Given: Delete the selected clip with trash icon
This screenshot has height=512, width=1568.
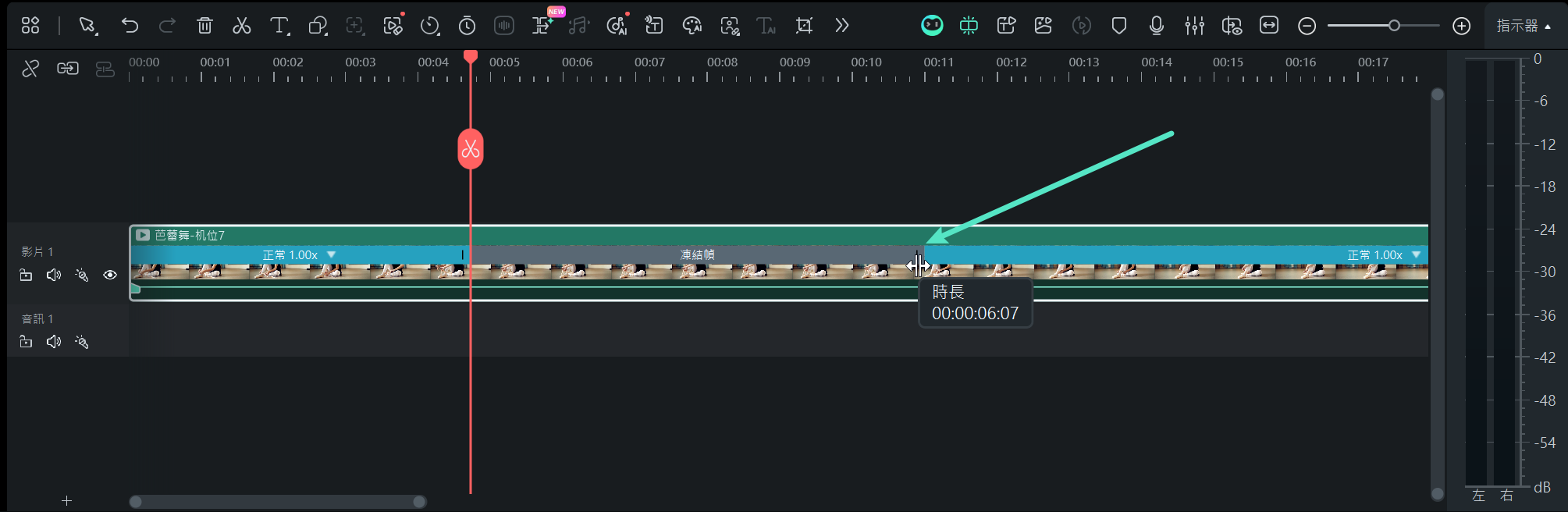Looking at the screenshot, I should click(204, 26).
